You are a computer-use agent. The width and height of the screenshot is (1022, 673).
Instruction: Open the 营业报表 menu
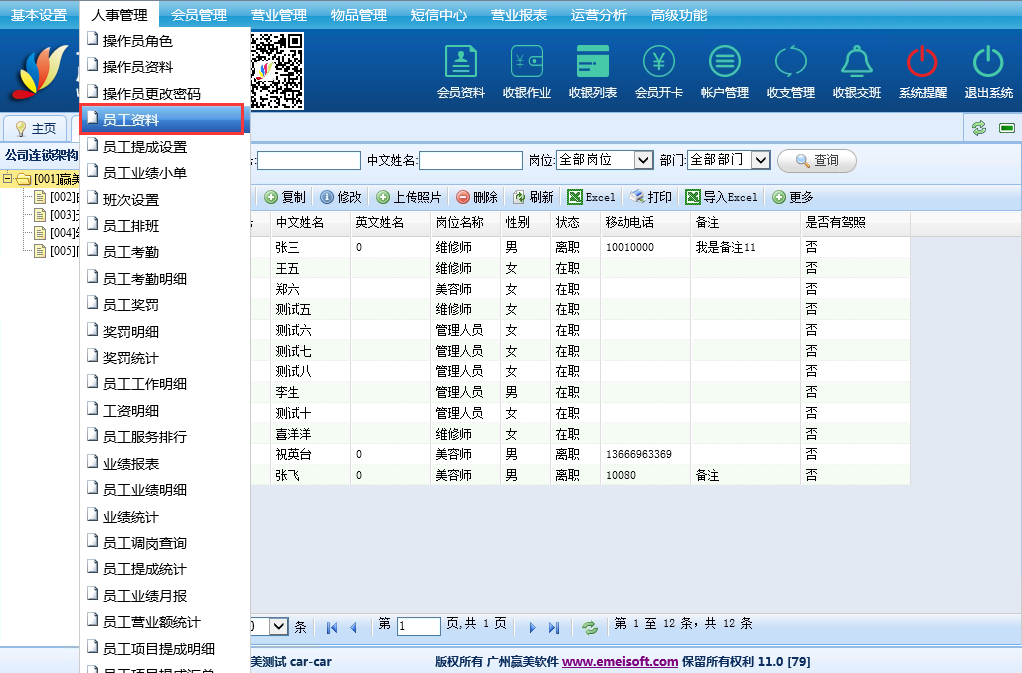click(x=518, y=15)
